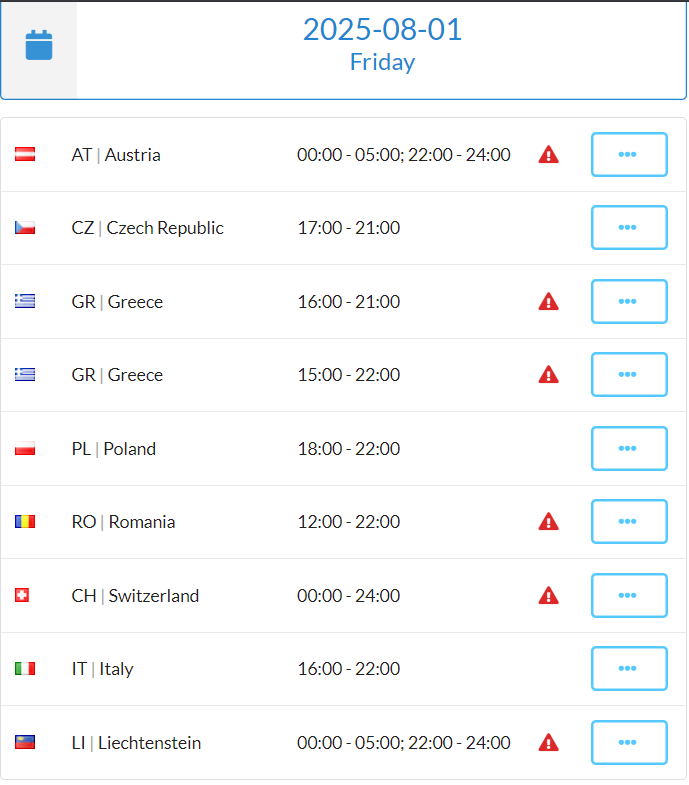Image resolution: width=689 pixels, height=785 pixels.
Task: Click the Austria flag icon
Action: [25, 154]
